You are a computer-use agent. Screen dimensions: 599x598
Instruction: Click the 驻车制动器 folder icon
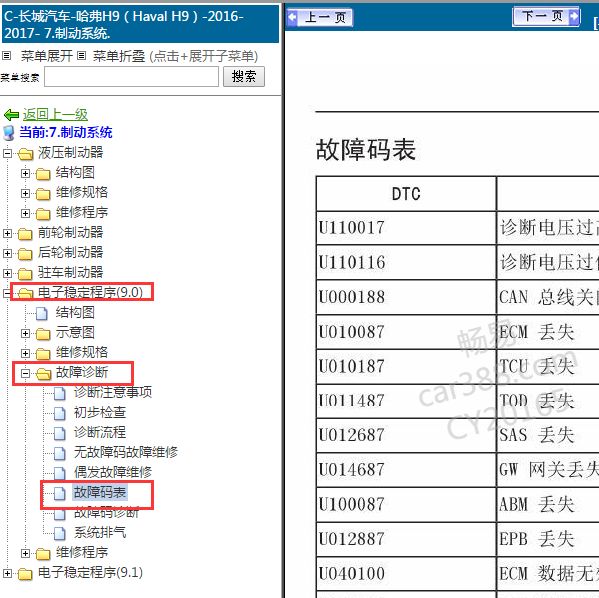click(x=25, y=273)
